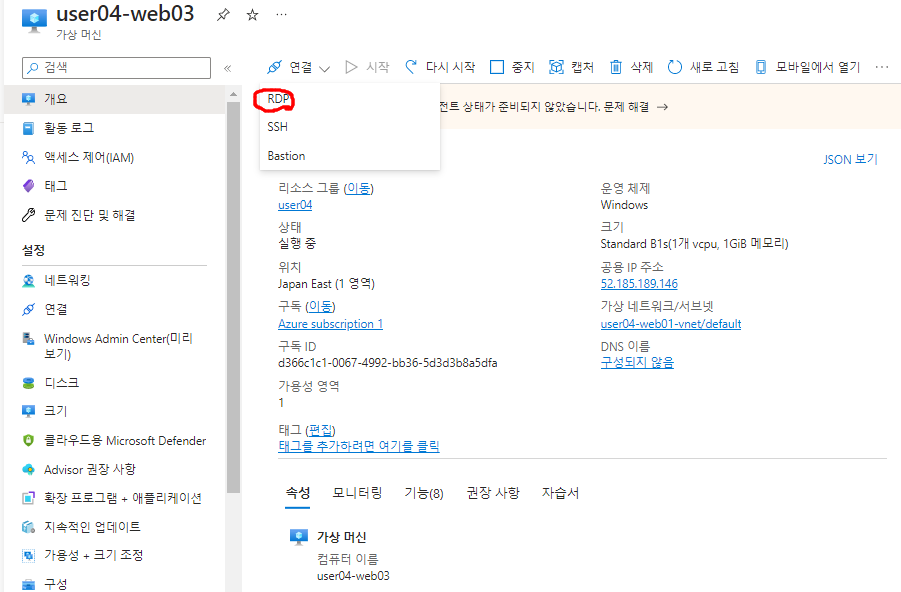The width and height of the screenshot is (901, 592).
Task: Mark user04-web03 as favorite with star icon
Action: (x=252, y=15)
